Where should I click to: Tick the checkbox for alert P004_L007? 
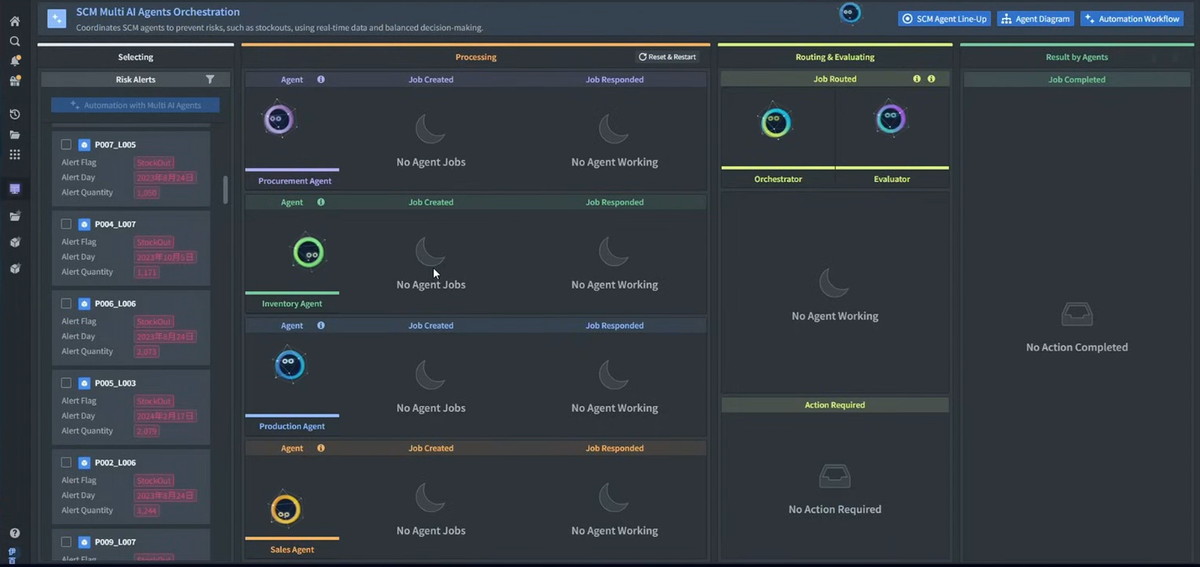pos(67,224)
